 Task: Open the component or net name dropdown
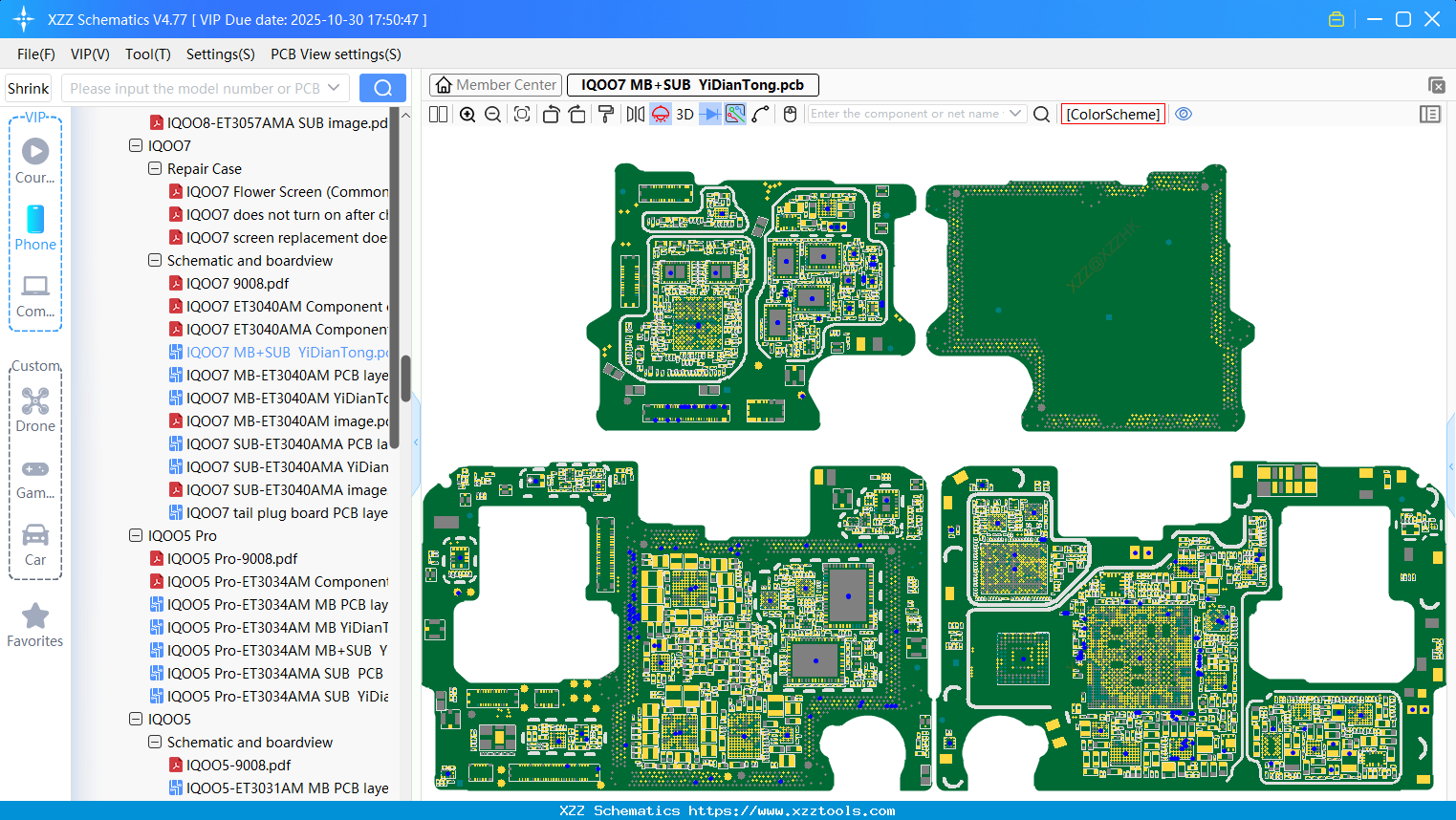[1015, 114]
